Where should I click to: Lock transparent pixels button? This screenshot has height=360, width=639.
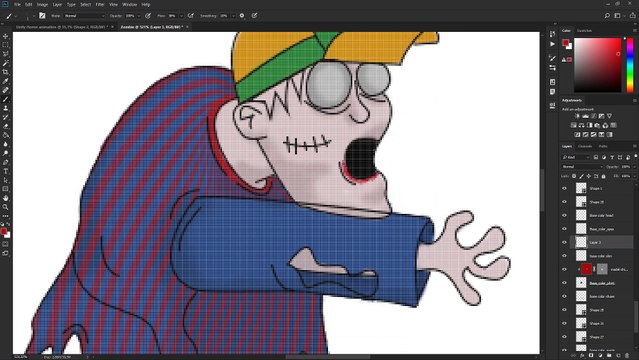click(x=574, y=176)
